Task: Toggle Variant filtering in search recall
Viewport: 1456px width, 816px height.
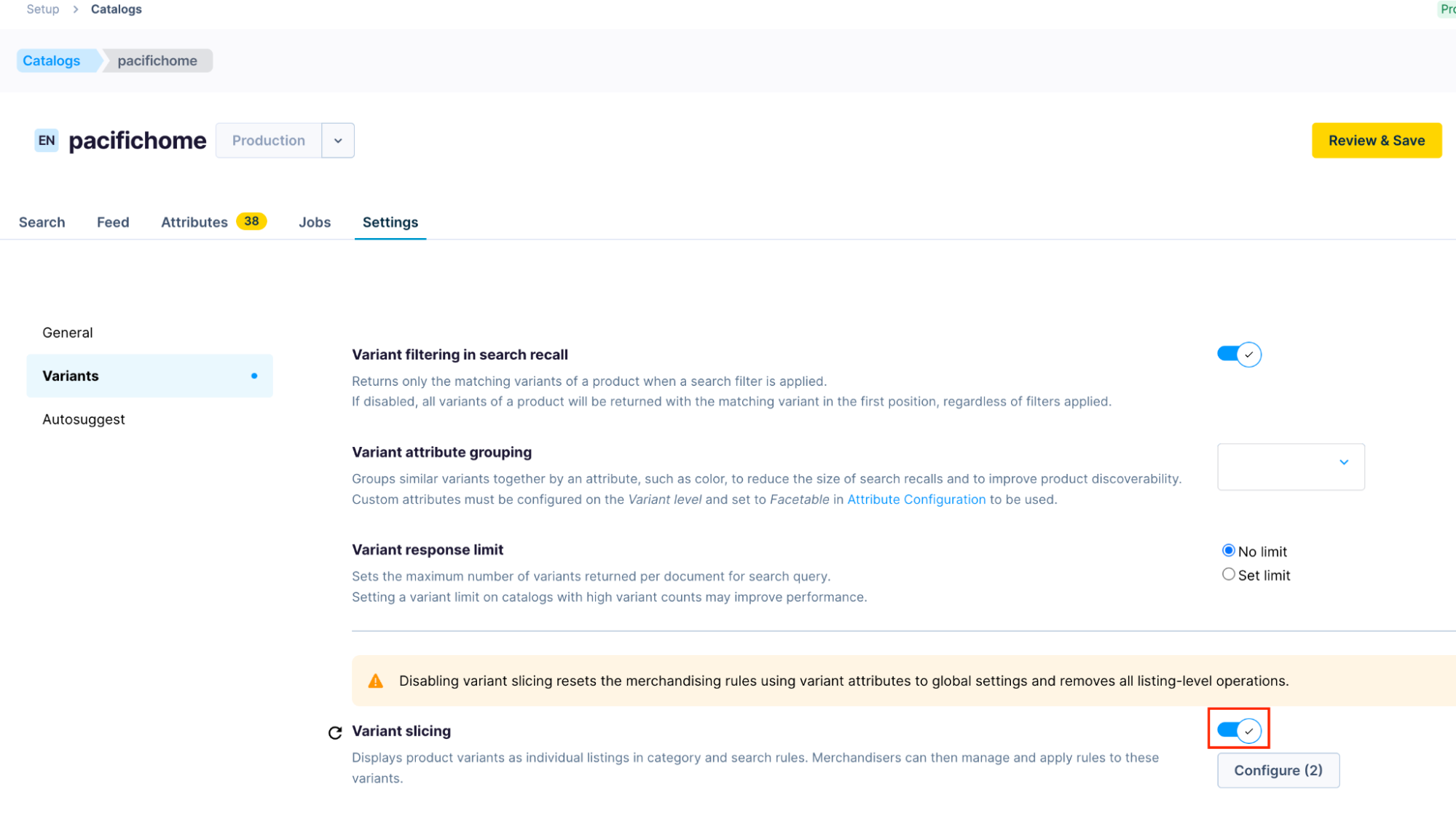Action: (1238, 354)
